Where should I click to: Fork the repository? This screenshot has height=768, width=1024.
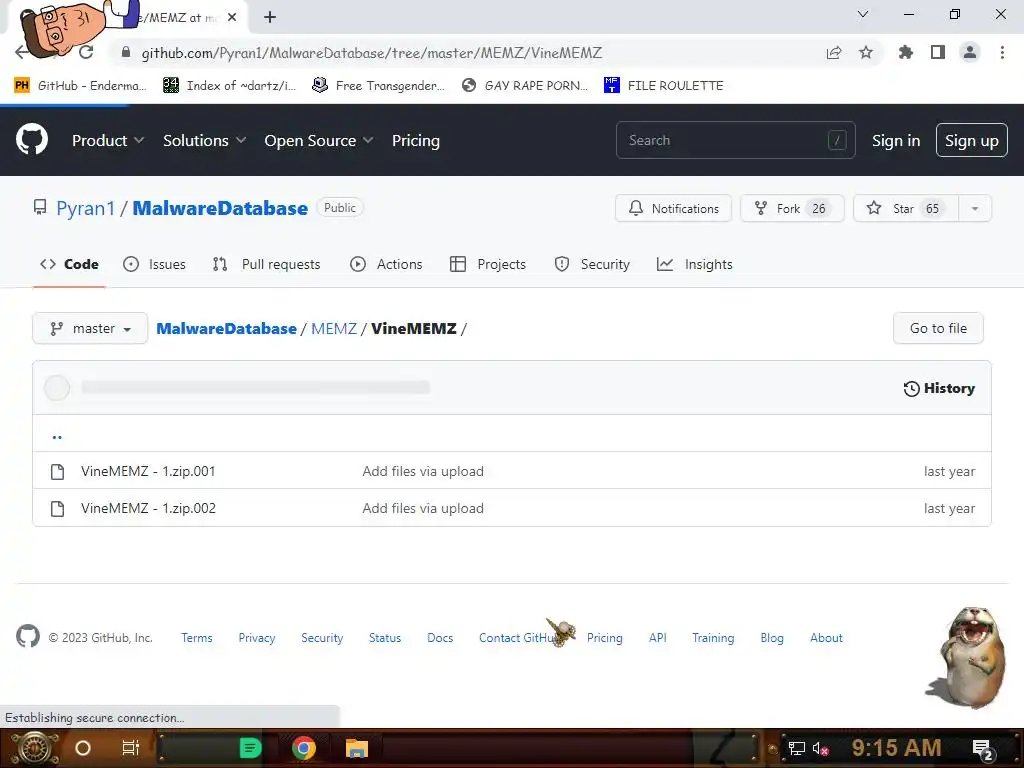pyautogui.click(x=792, y=208)
